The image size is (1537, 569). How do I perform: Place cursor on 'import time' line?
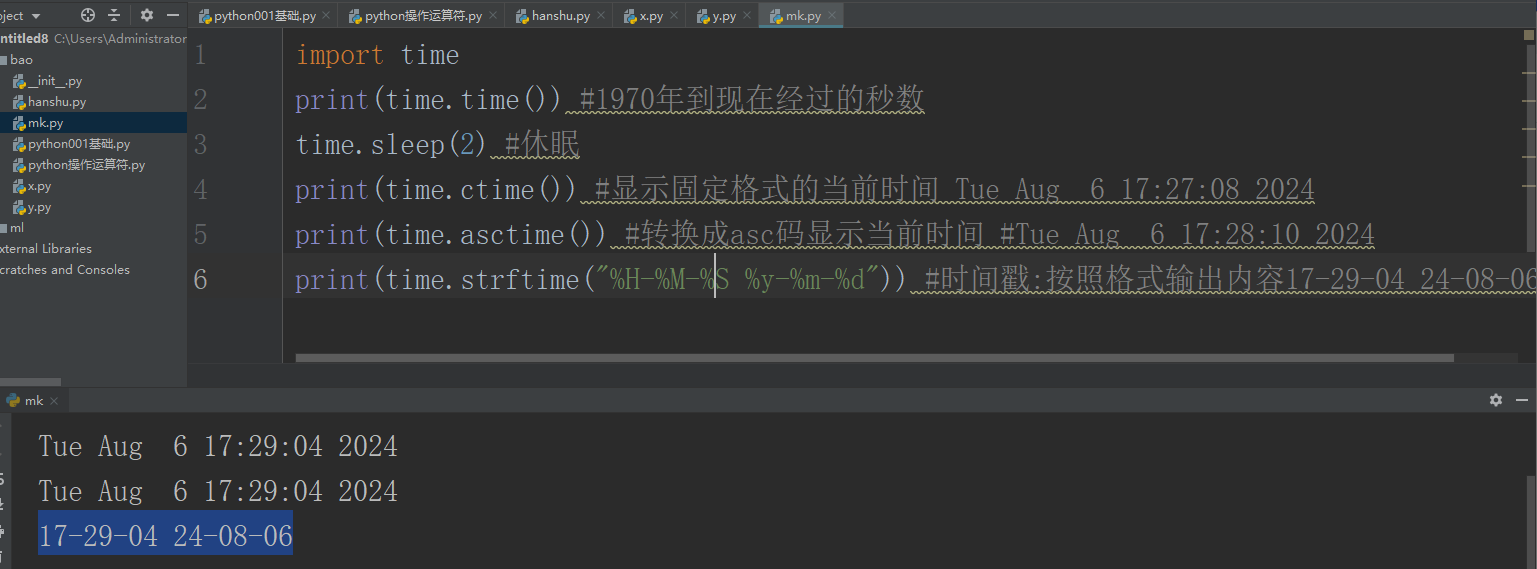pyautogui.click(x=377, y=55)
